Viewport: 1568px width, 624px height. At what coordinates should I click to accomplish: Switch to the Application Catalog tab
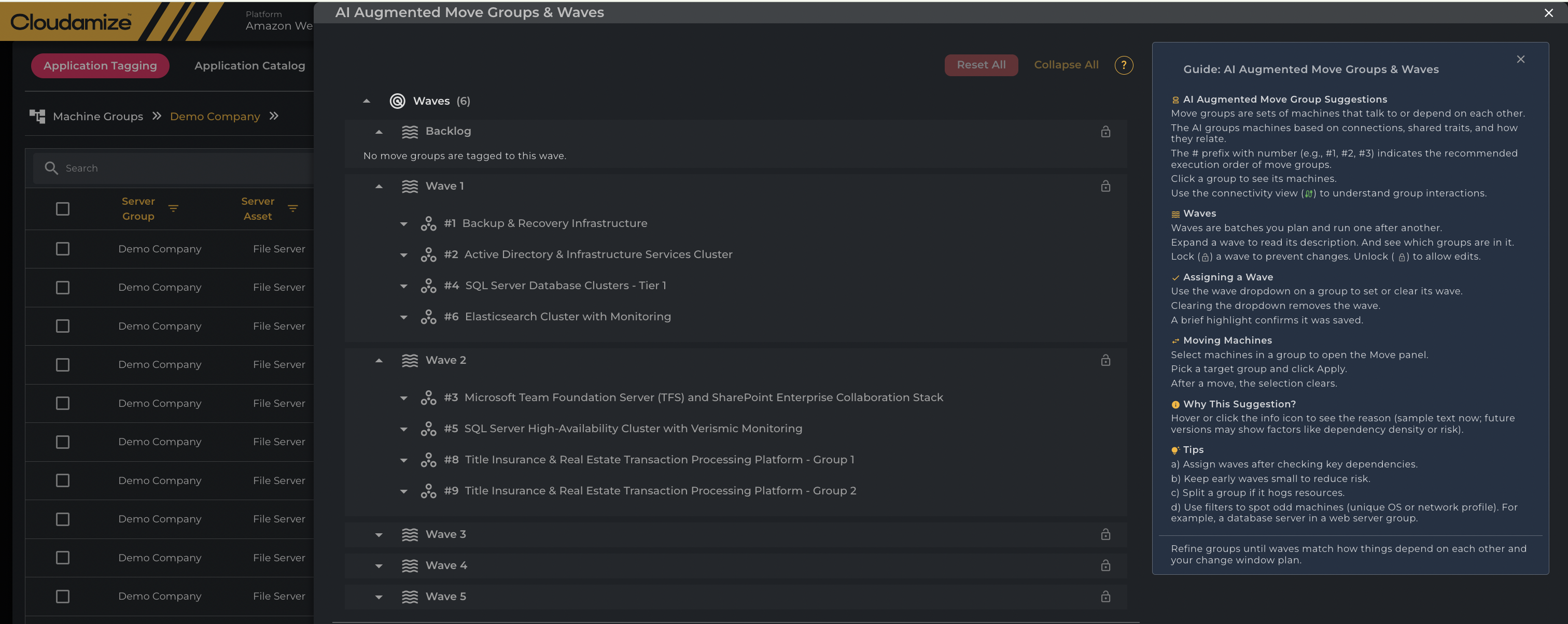point(249,66)
